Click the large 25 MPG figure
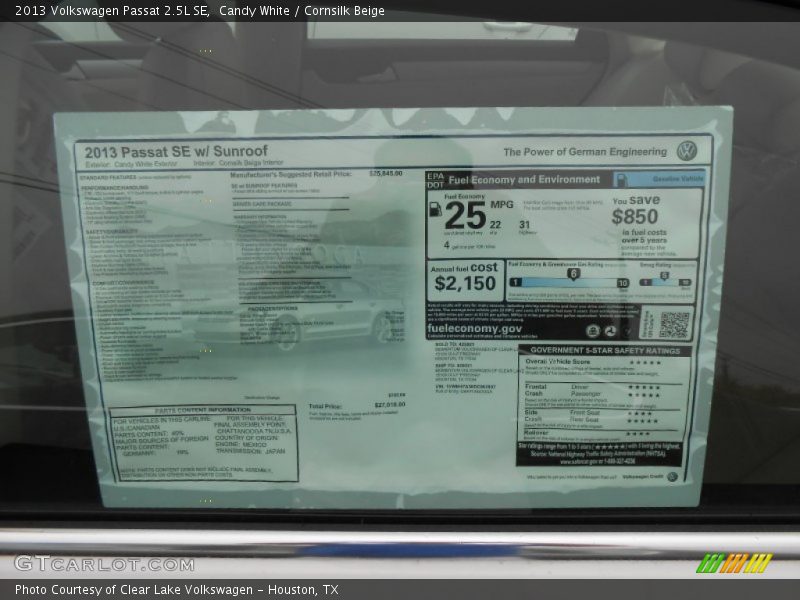 click(x=465, y=215)
